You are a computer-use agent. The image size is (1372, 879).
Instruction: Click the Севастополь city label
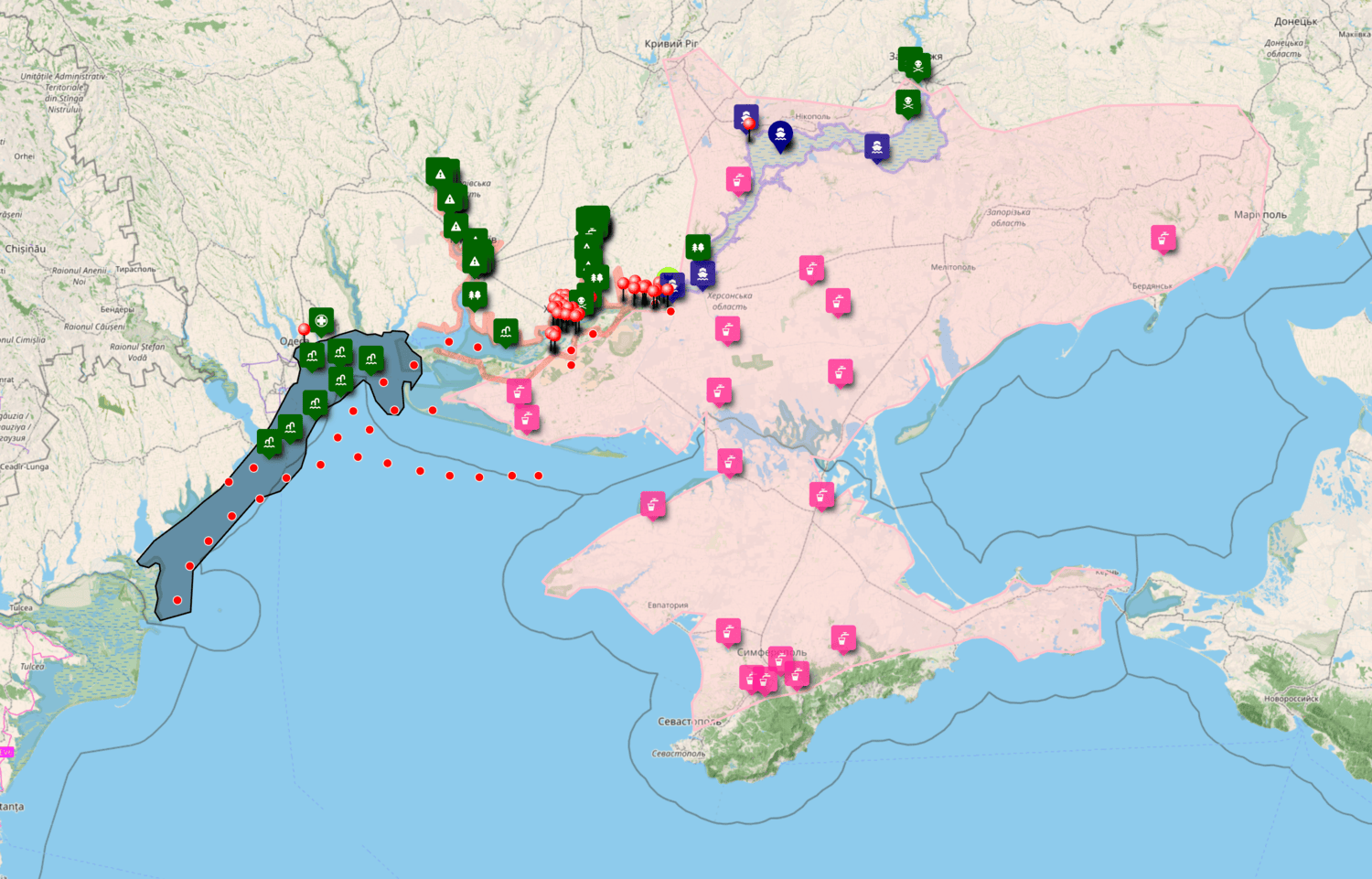point(689,722)
